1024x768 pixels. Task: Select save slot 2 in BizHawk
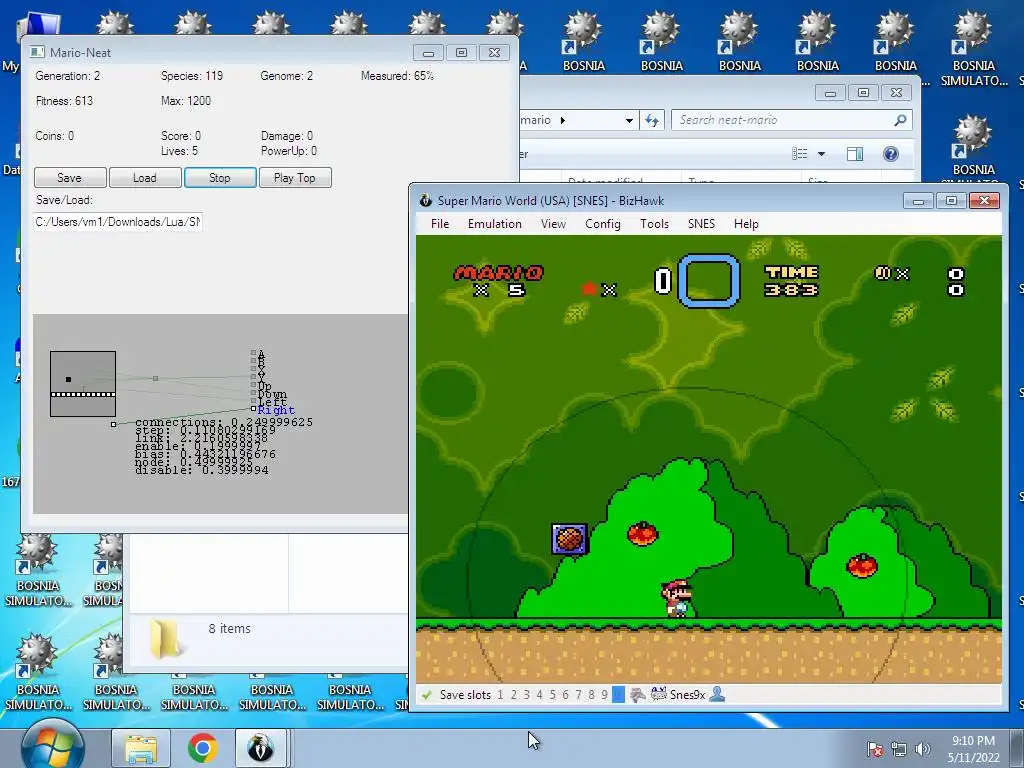[513, 695]
